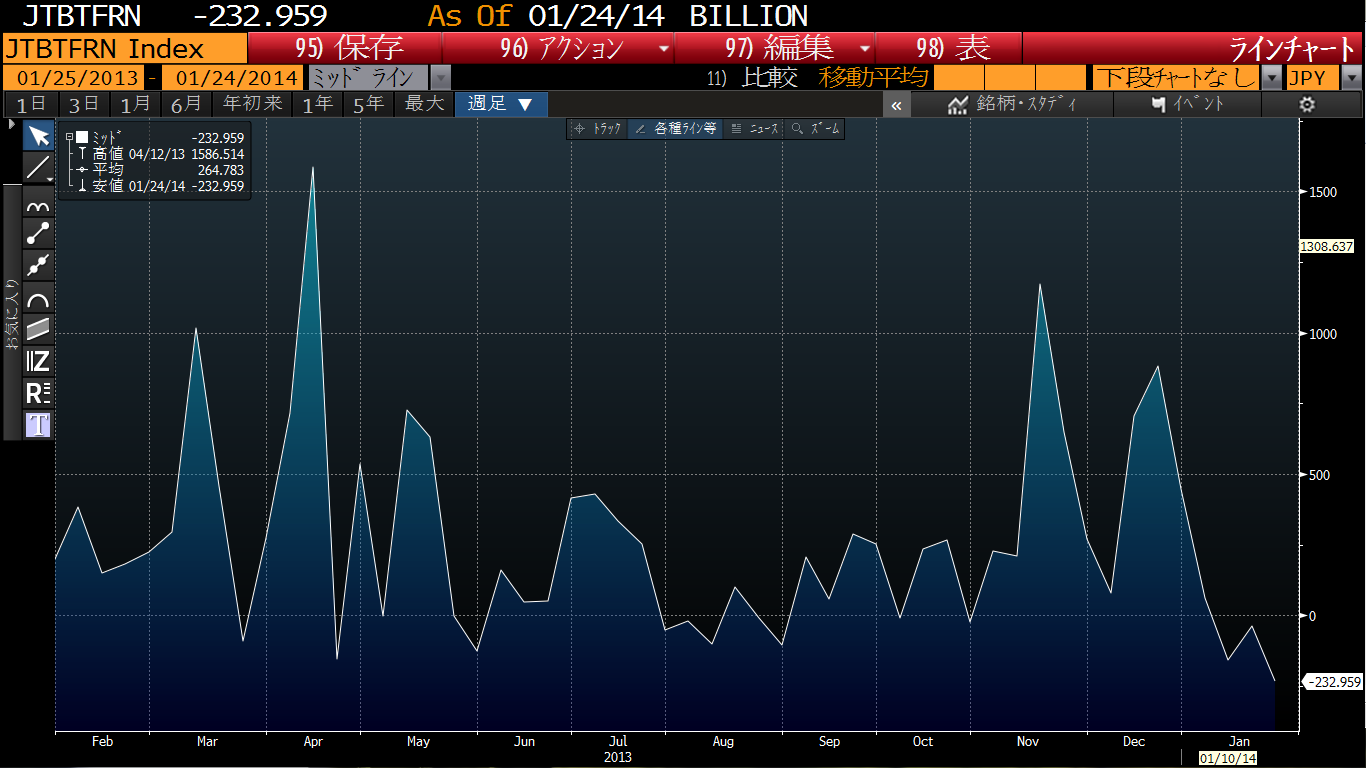Image resolution: width=1366 pixels, height=768 pixels.
Task: Open chart settings gear icon
Action: coord(1306,104)
